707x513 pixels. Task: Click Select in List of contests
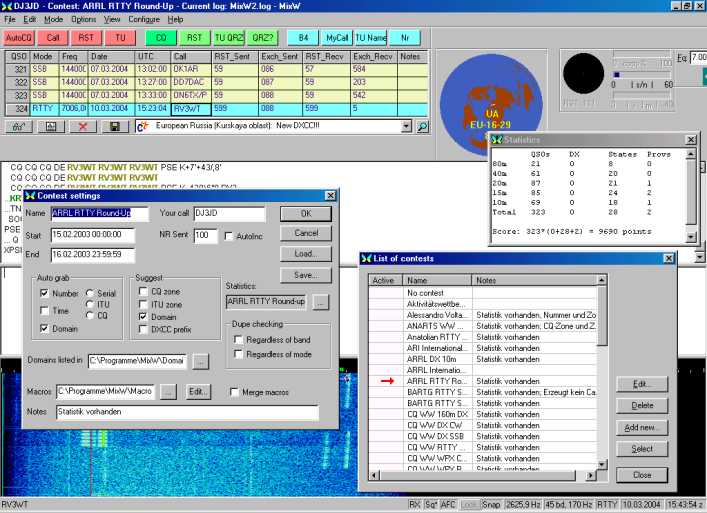tap(642, 449)
